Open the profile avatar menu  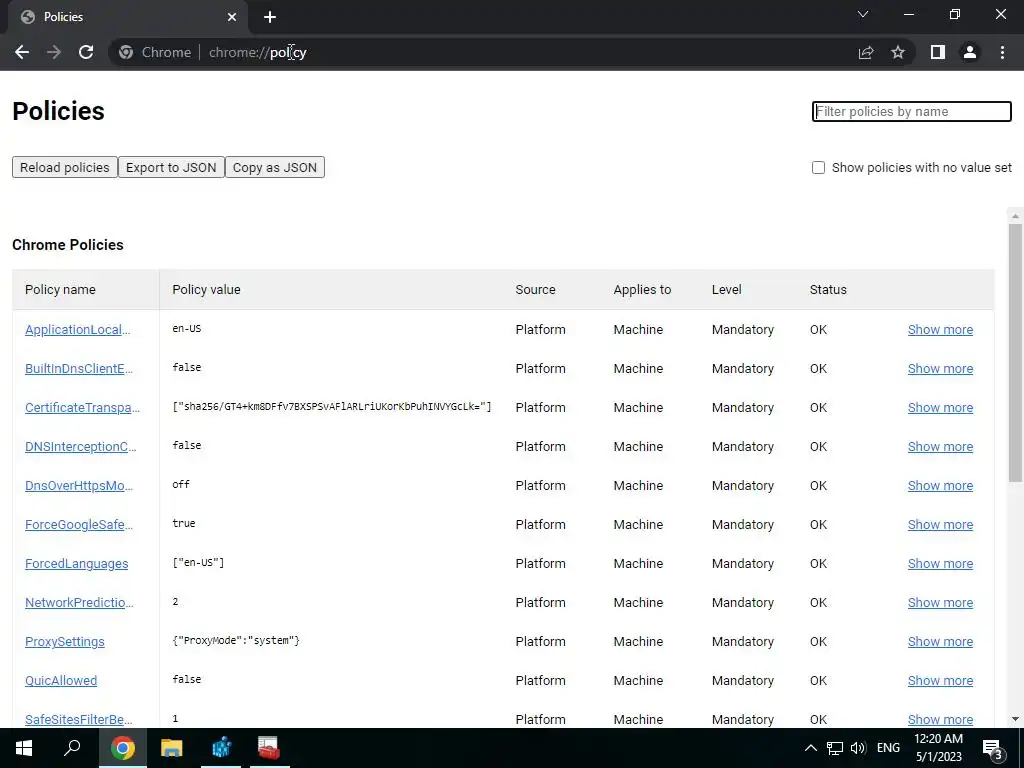(x=970, y=52)
